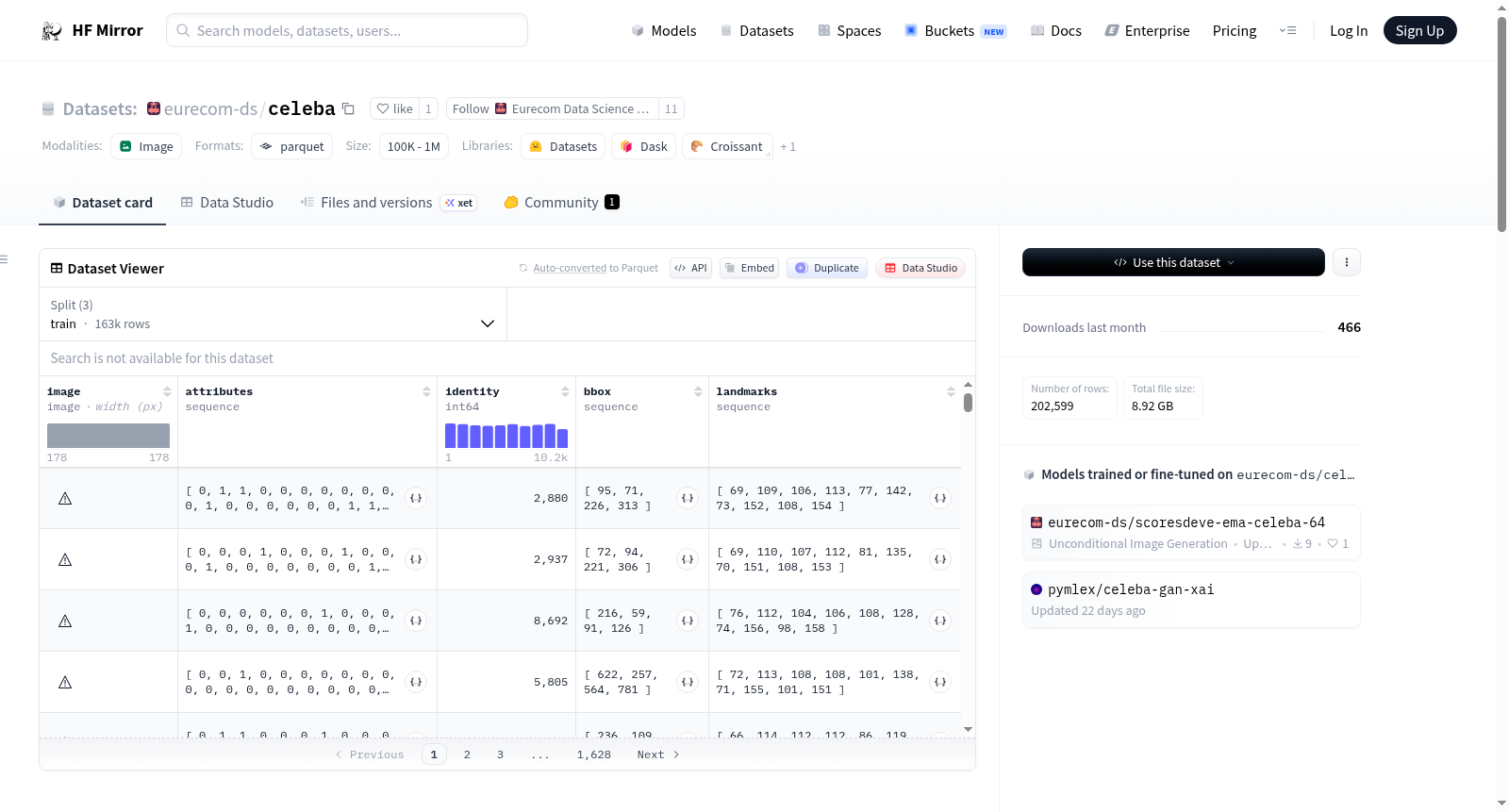Click the HF Mirror logo icon
The image size is (1509, 812).
[52, 31]
